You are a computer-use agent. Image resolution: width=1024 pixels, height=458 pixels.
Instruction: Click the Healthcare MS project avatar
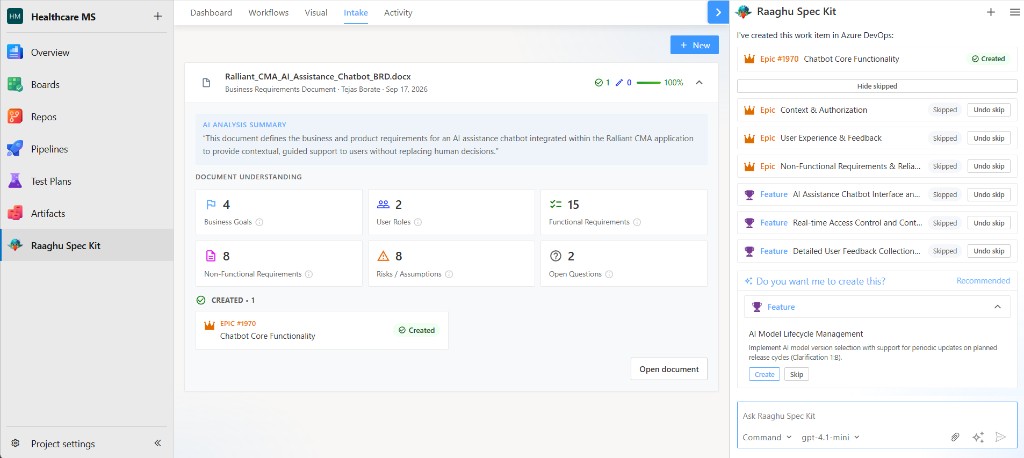(15, 16)
